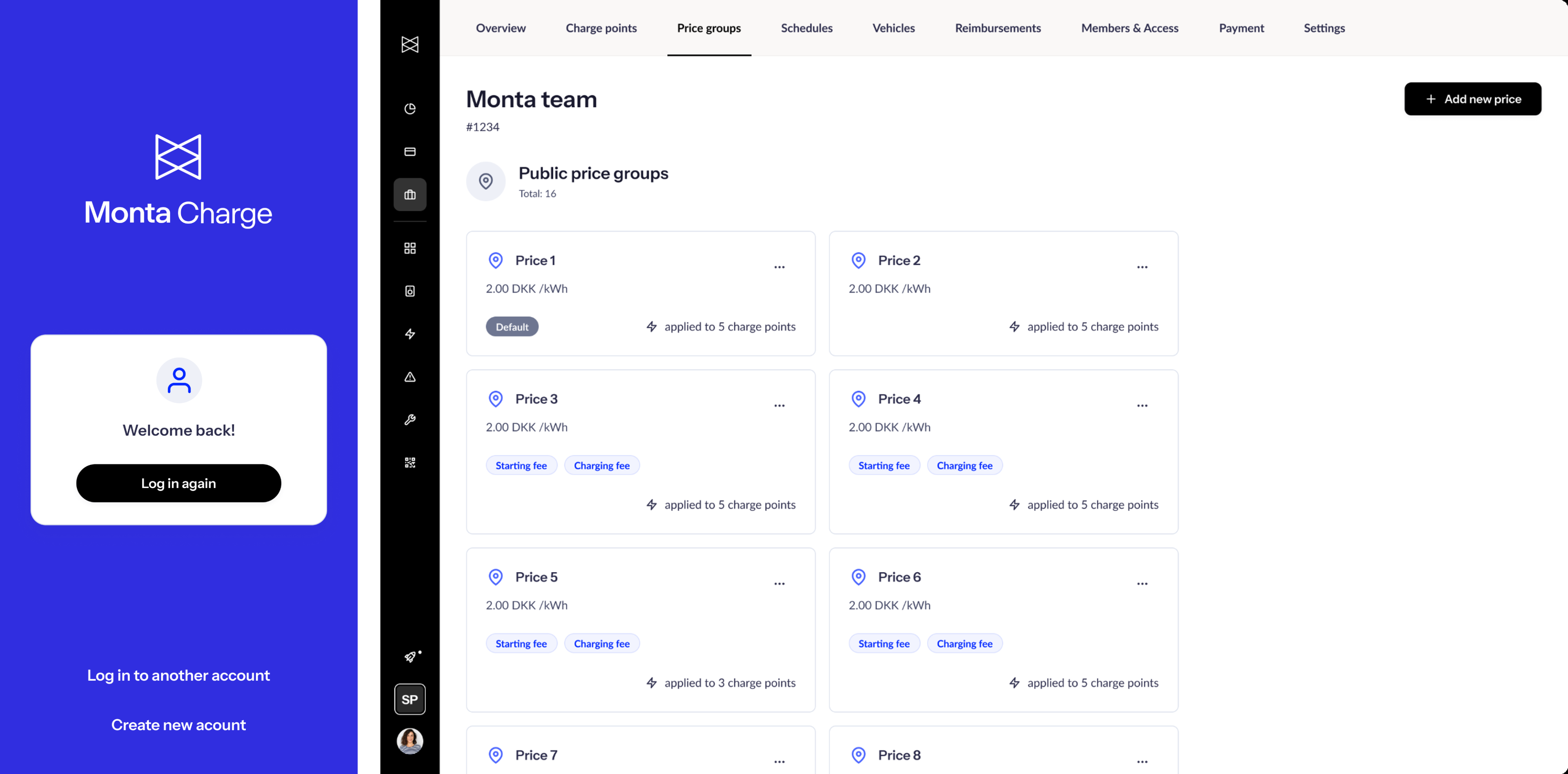Click the Add new price button
This screenshot has width=1568, height=774.
1472,99
